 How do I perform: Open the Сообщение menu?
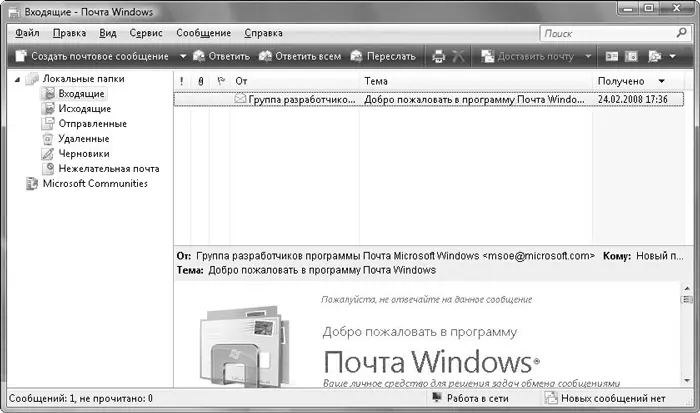coord(203,33)
